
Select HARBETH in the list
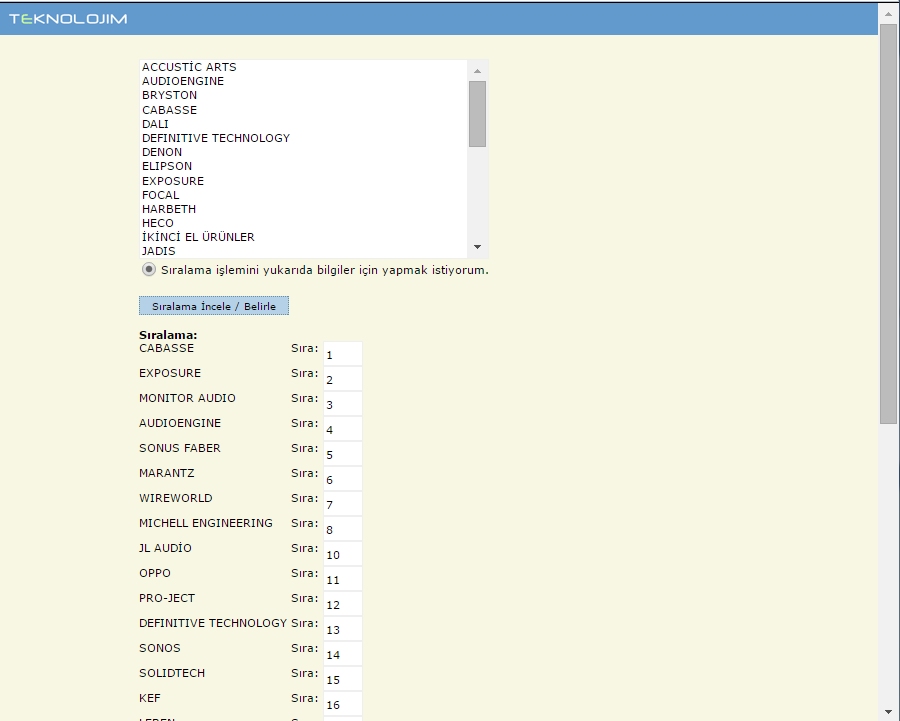304,209
